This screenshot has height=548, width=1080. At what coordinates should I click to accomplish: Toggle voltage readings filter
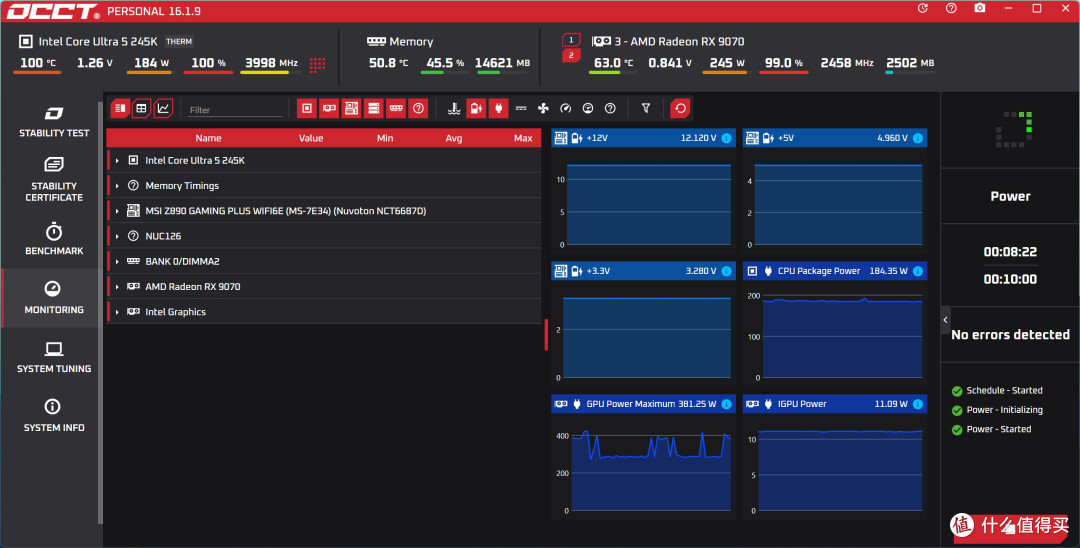[x=476, y=108]
